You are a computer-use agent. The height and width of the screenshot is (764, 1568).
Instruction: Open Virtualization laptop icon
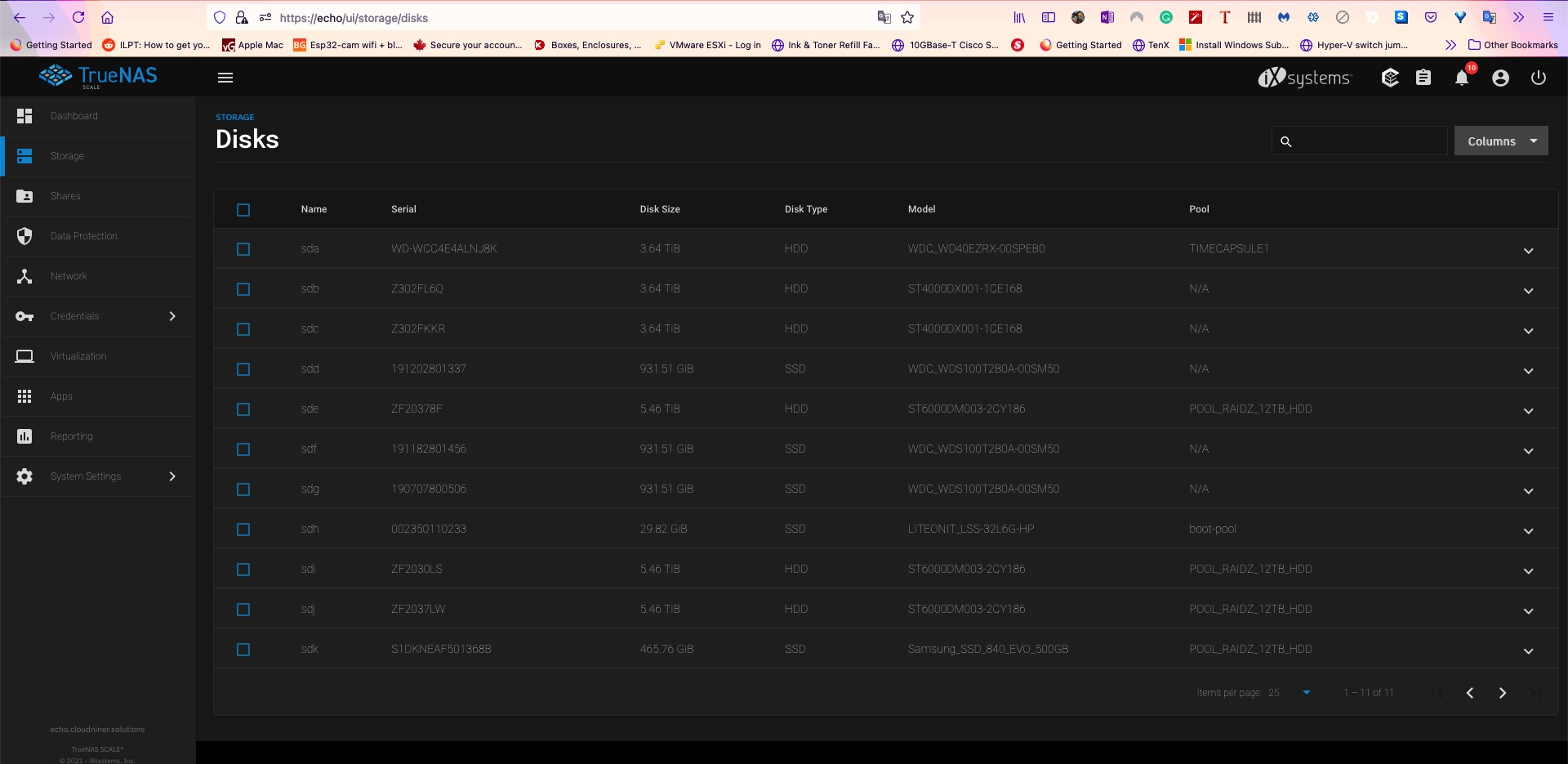point(24,356)
